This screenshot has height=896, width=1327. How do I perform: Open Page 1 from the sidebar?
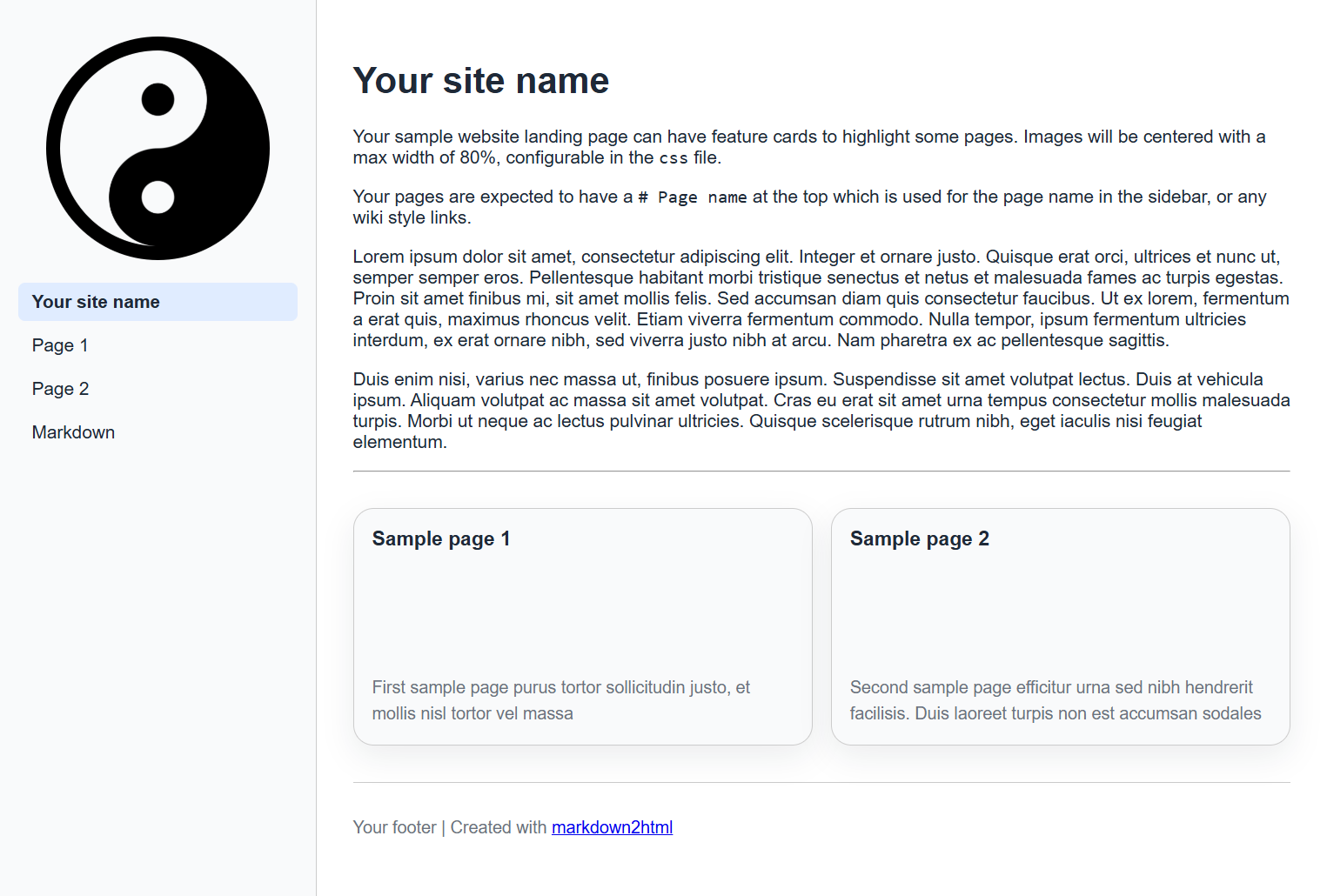tap(59, 344)
